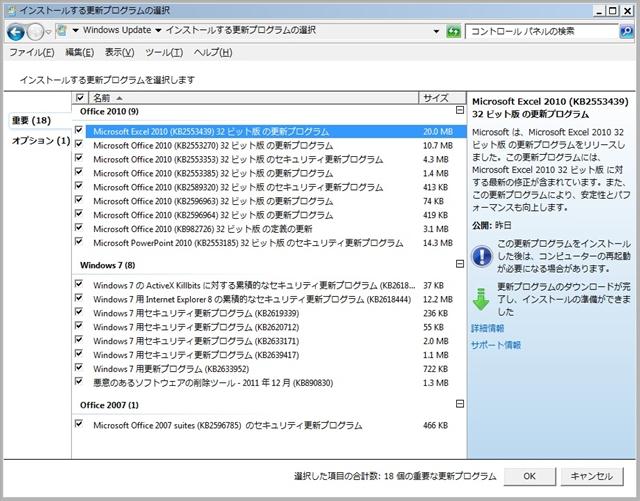
Task: Uncheck Office 2010 KB2596963 update checkbox
Action: coord(79,199)
